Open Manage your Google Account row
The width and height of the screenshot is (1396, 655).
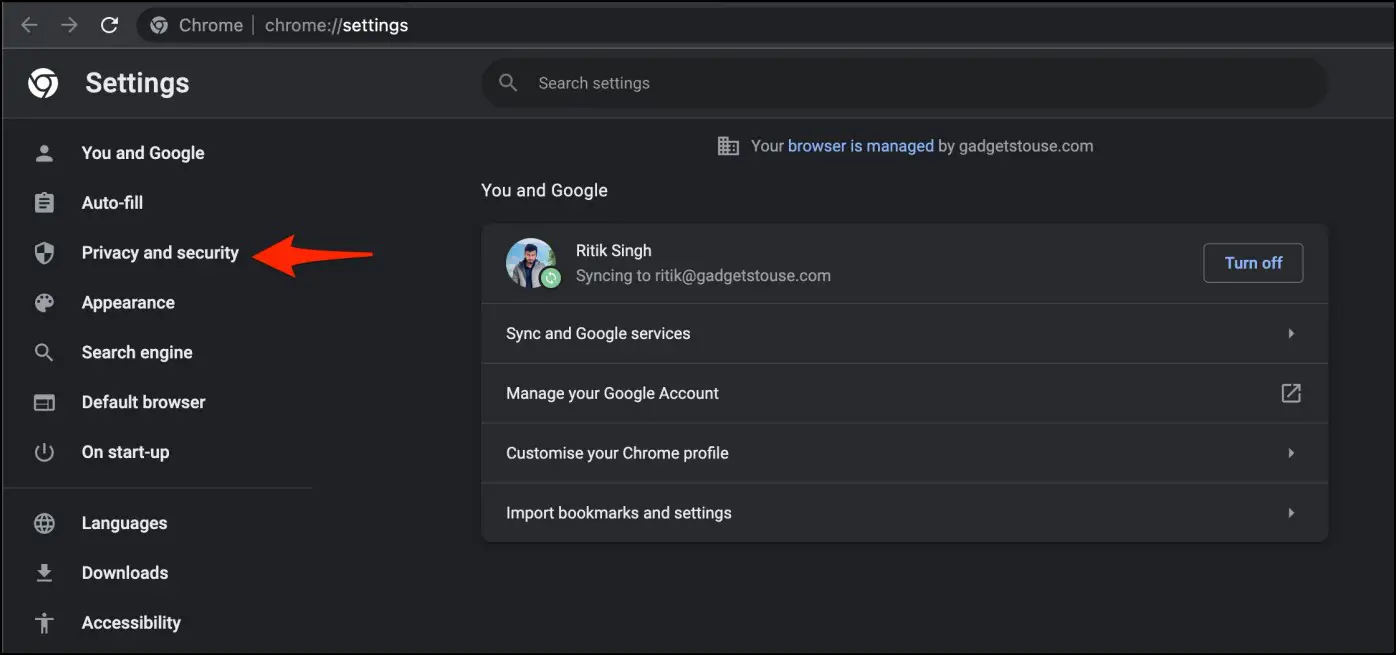coord(904,393)
